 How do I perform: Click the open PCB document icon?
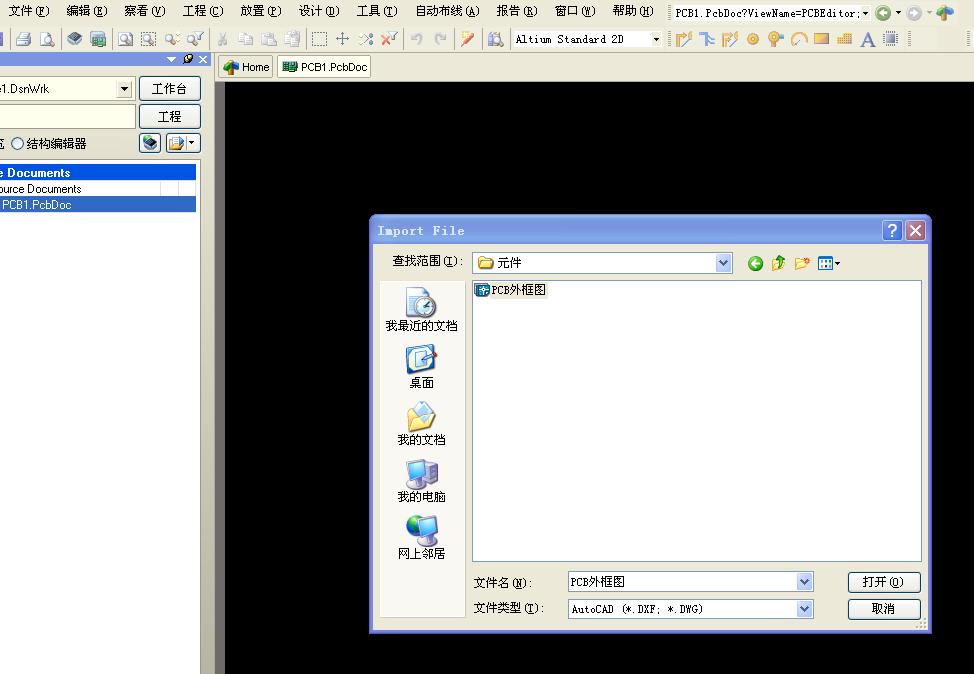click(x=98, y=39)
